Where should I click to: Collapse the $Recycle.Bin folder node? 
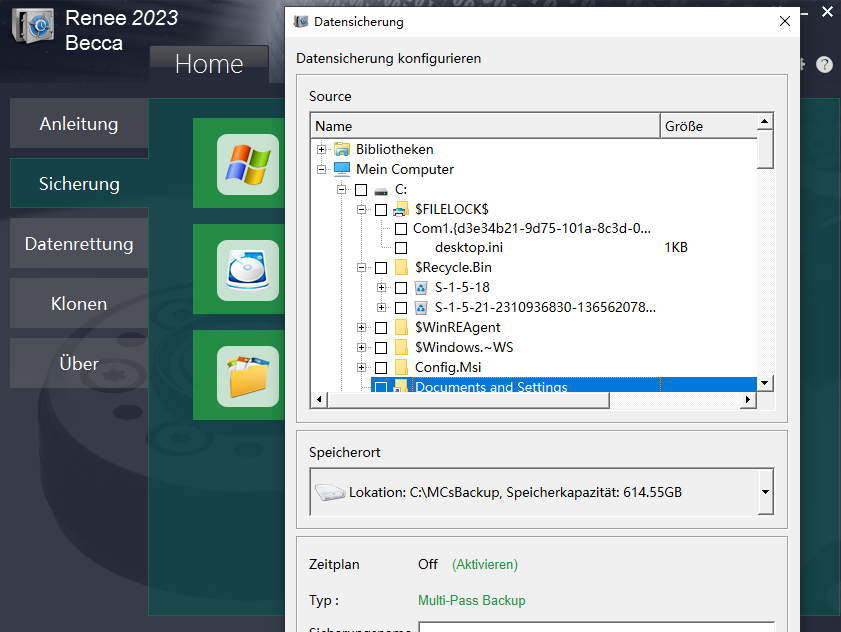pos(362,267)
